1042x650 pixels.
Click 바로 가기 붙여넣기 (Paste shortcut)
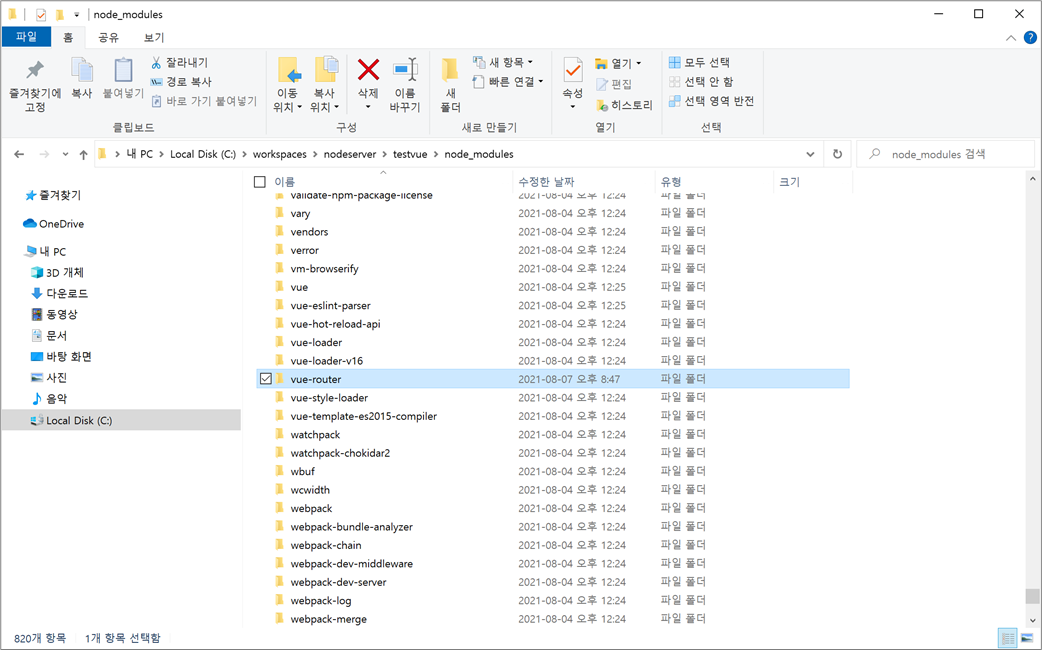tap(203, 101)
